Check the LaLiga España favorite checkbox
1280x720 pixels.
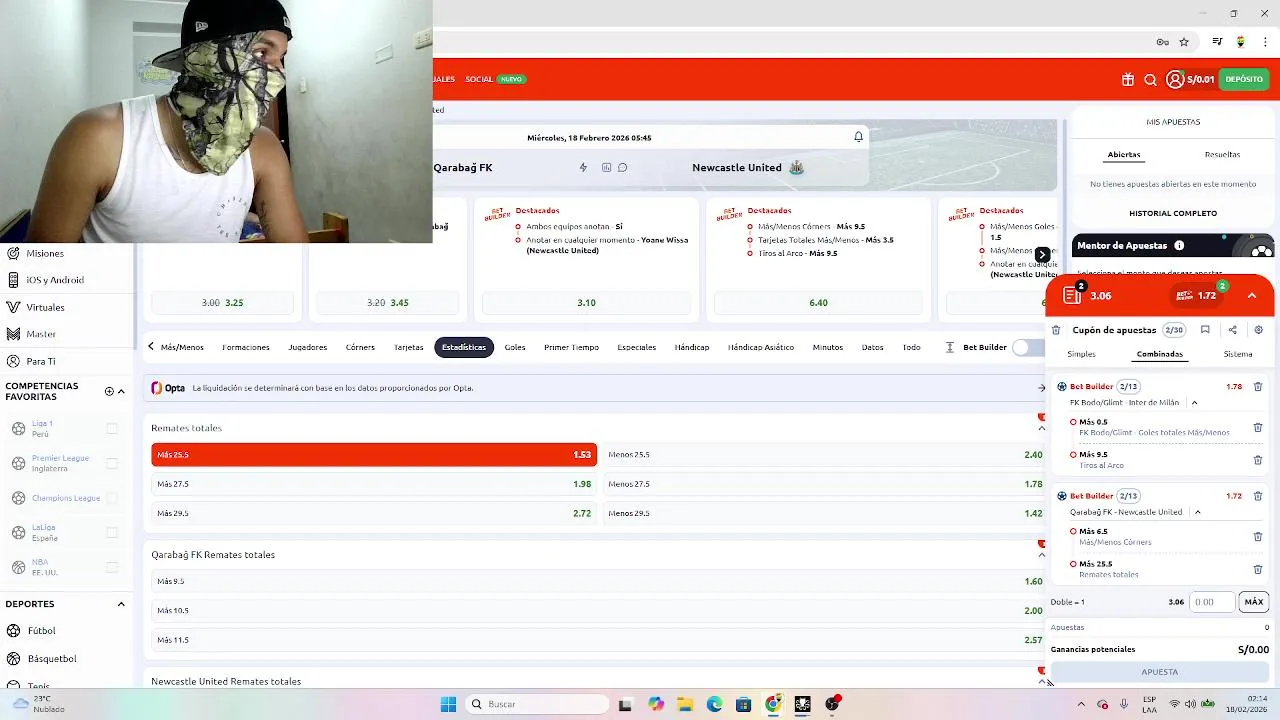click(x=112, y=532)
